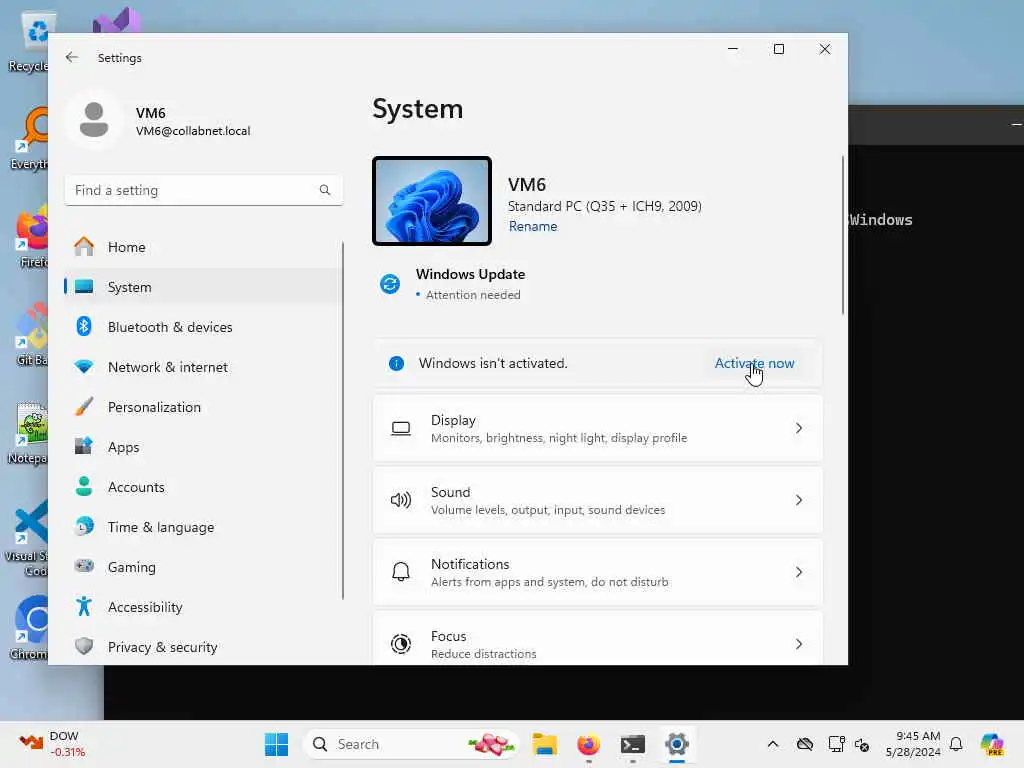This screenshot has height=768, width=1024.
Task: Click the Accounts person icon
Action: [84, 487]
